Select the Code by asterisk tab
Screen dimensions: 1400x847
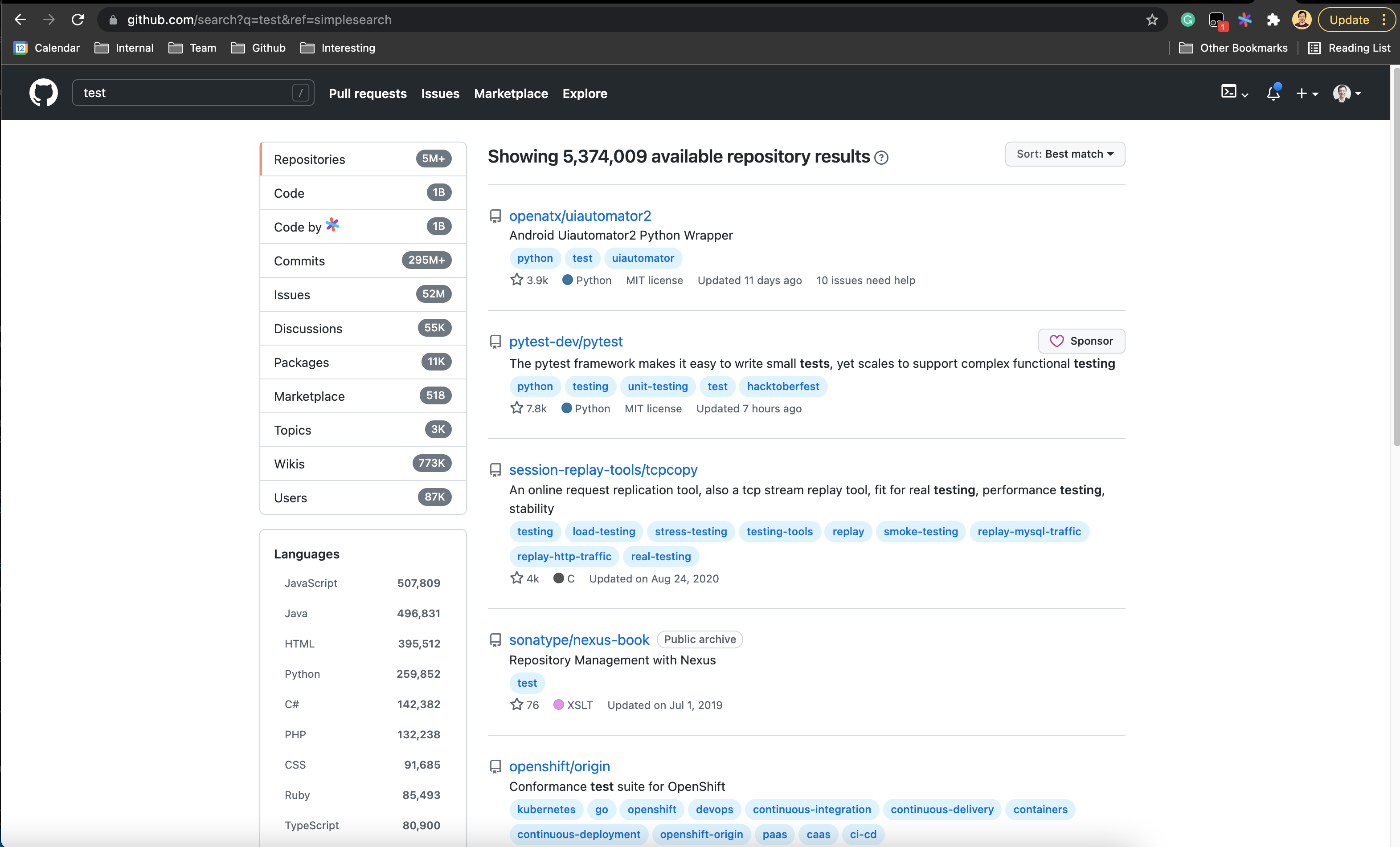[x=363, y=227]
